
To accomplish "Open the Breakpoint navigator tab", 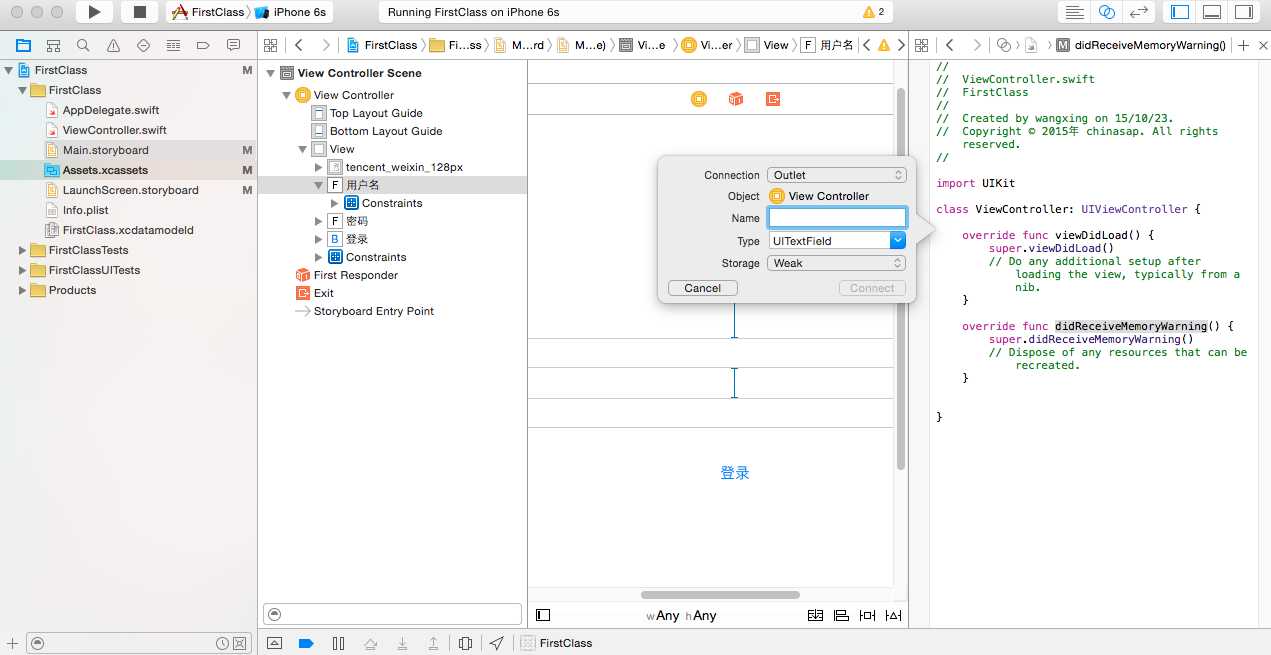I will (203, 45).
